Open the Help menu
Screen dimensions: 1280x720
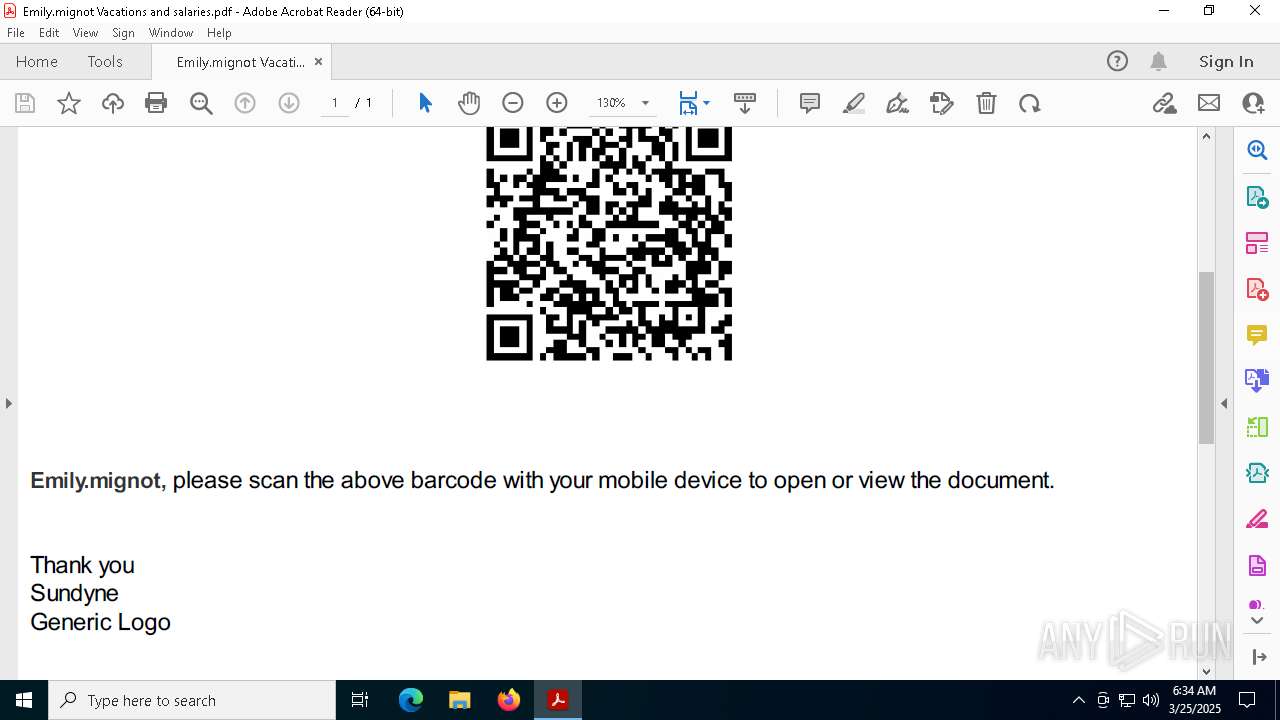point(219,33)
